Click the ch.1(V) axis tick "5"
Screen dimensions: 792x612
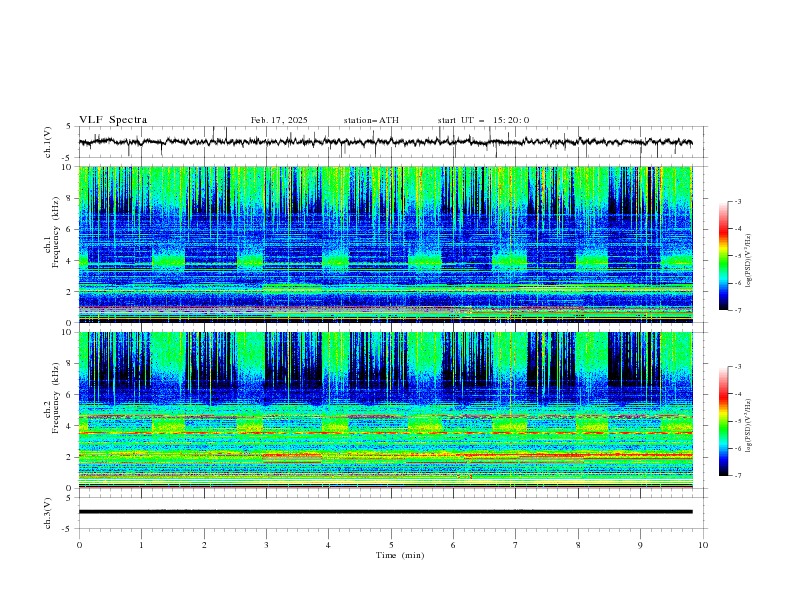[x=69, y=126]
